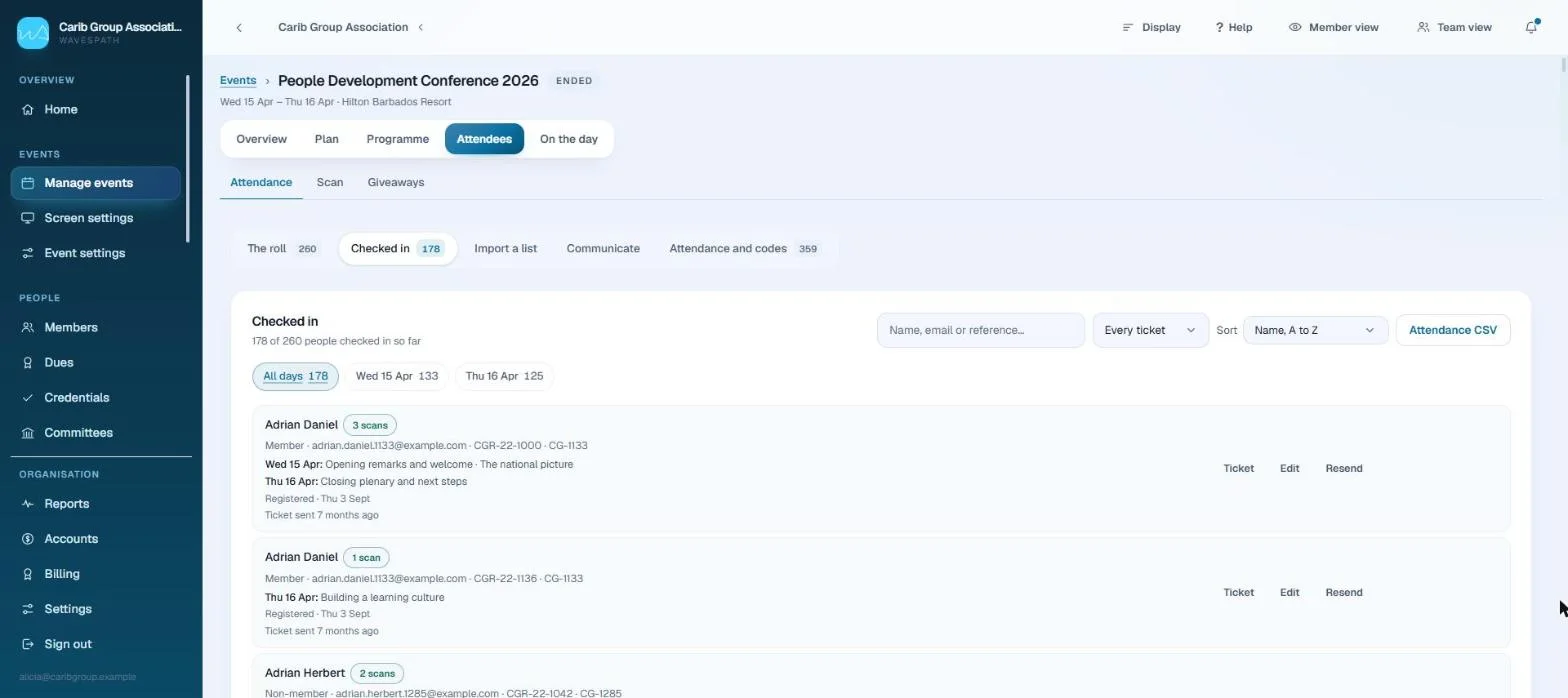Go to Events breadcrumb link
The image size is (1568, 698).
click(238, 80)
